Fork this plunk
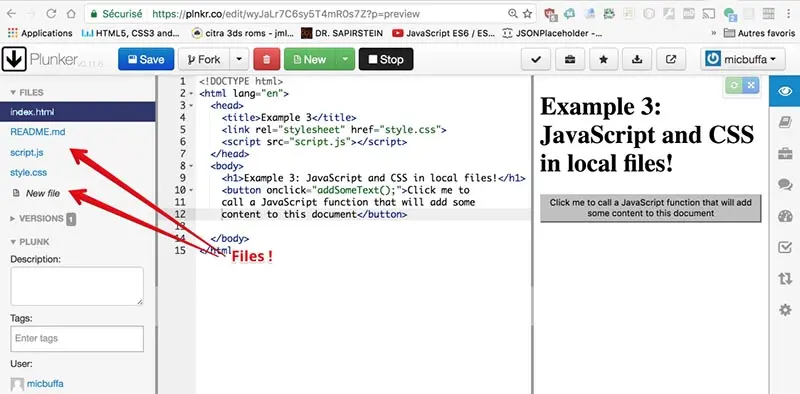Screen dimensions: 800x394 pyautogui.click(x=204, y=59)
